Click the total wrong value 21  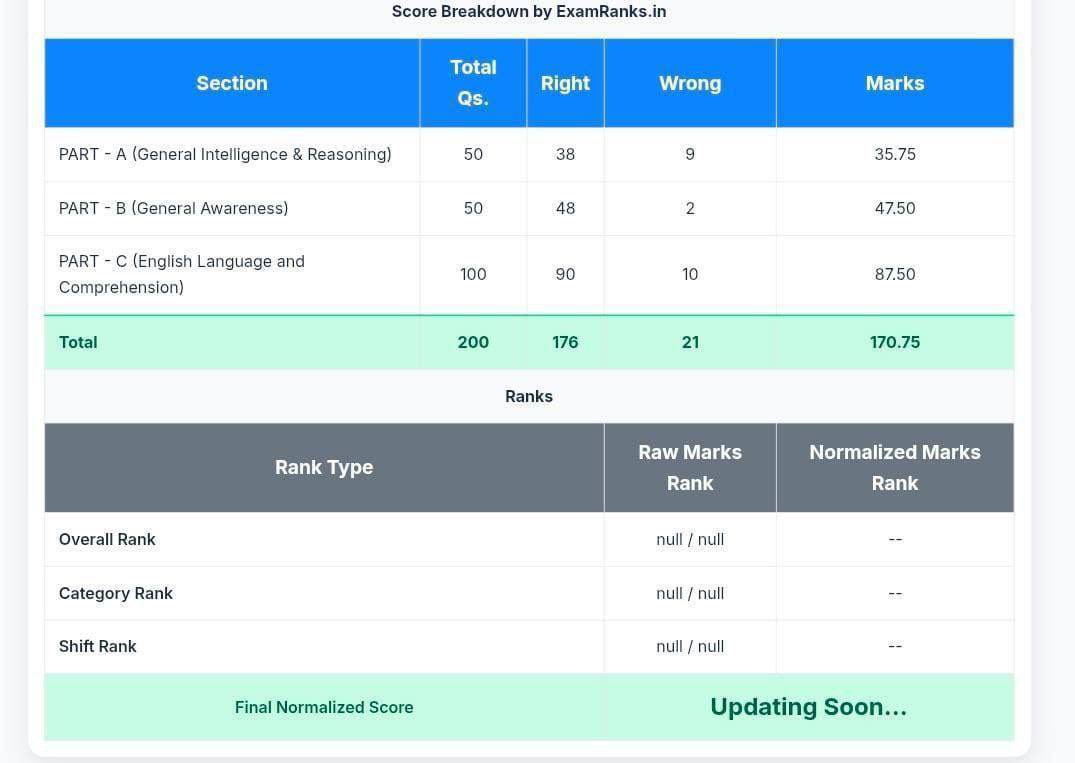[690, 342]
